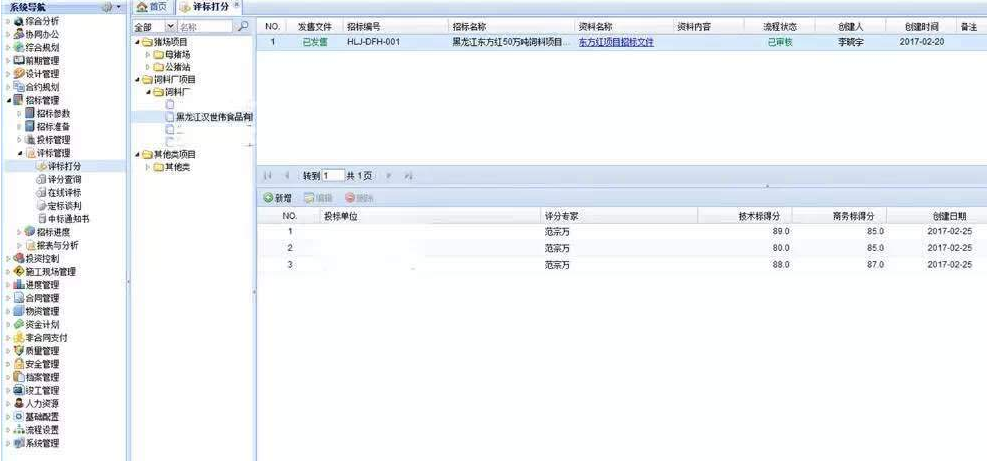Screen dimensions: 987x461
Task: Close the 评标打分 tab
Action: click(x=236, y=6)
